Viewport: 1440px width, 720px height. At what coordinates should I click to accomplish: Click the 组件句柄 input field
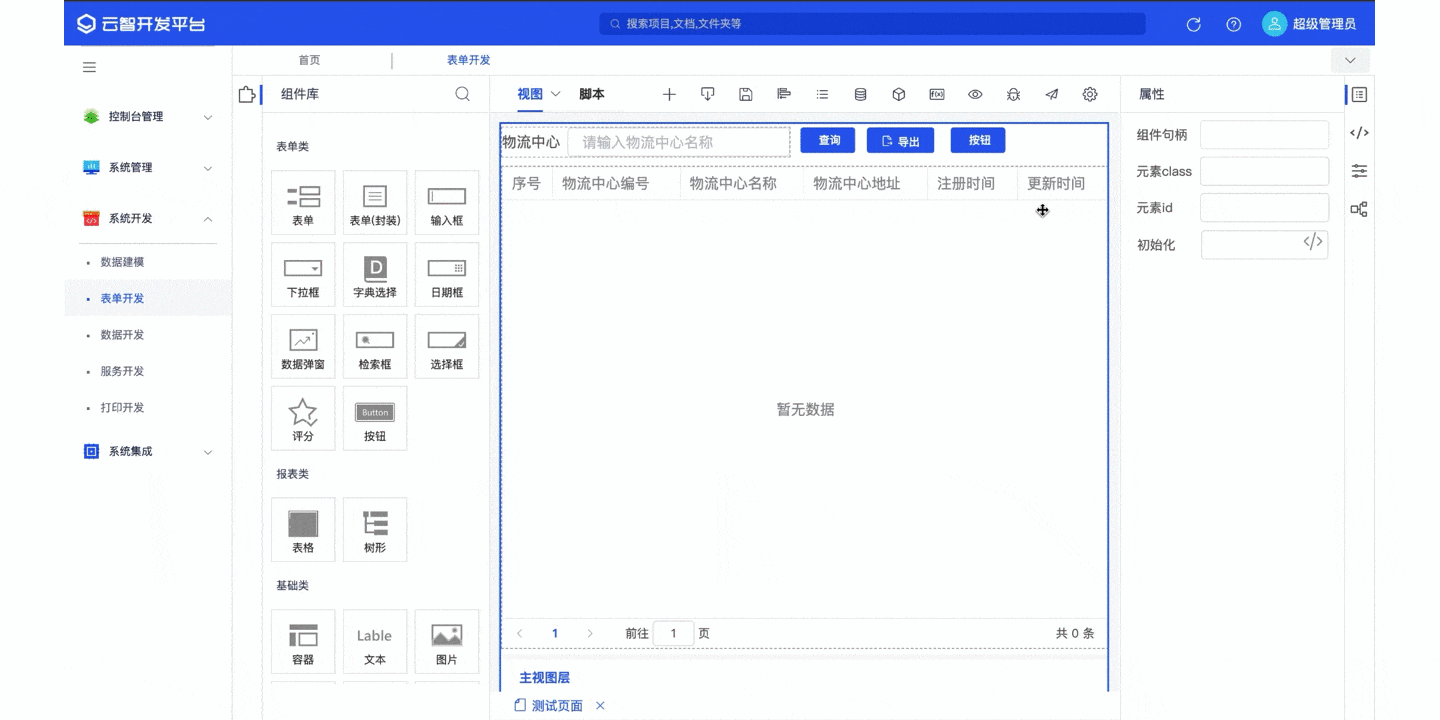tap(1264, 135)
